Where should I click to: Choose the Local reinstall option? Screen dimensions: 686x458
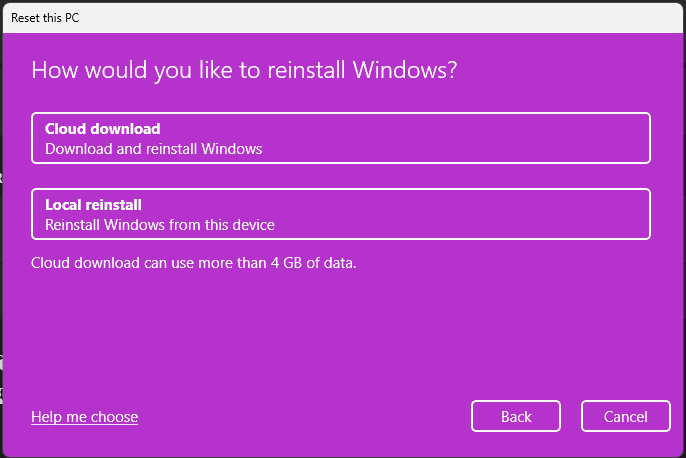(341, 214)
